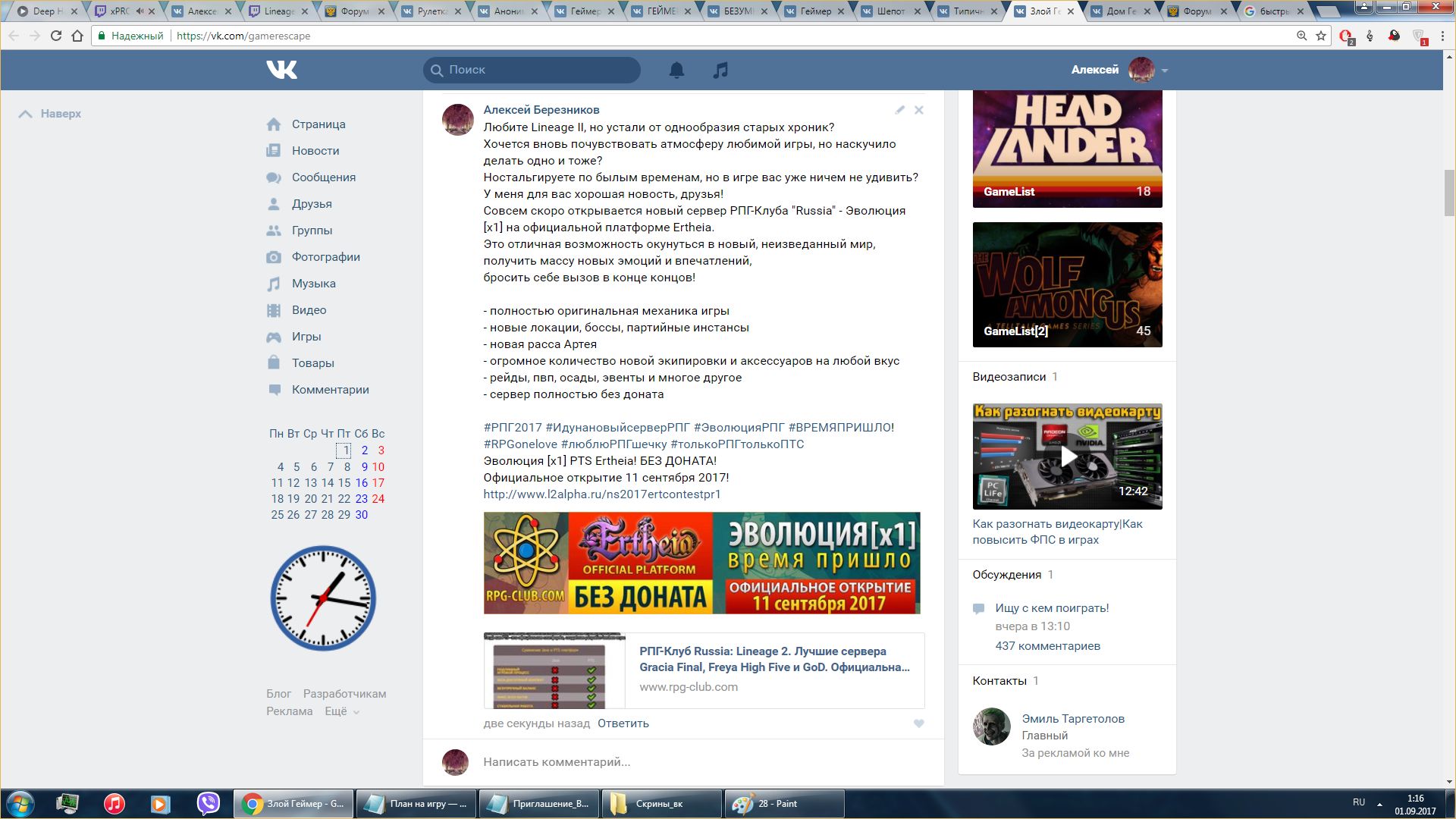Viewport: 1456px width, 819px height.
Task: Switch to the Шепот tab
Action: pyautogui.click(x=891, y=11)
